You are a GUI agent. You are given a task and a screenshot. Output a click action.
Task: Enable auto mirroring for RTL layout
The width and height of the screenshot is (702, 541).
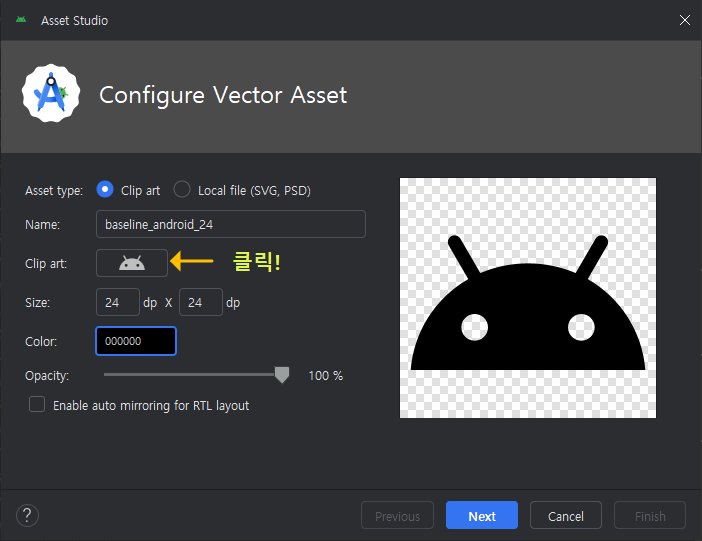click(x=37, y=404)
